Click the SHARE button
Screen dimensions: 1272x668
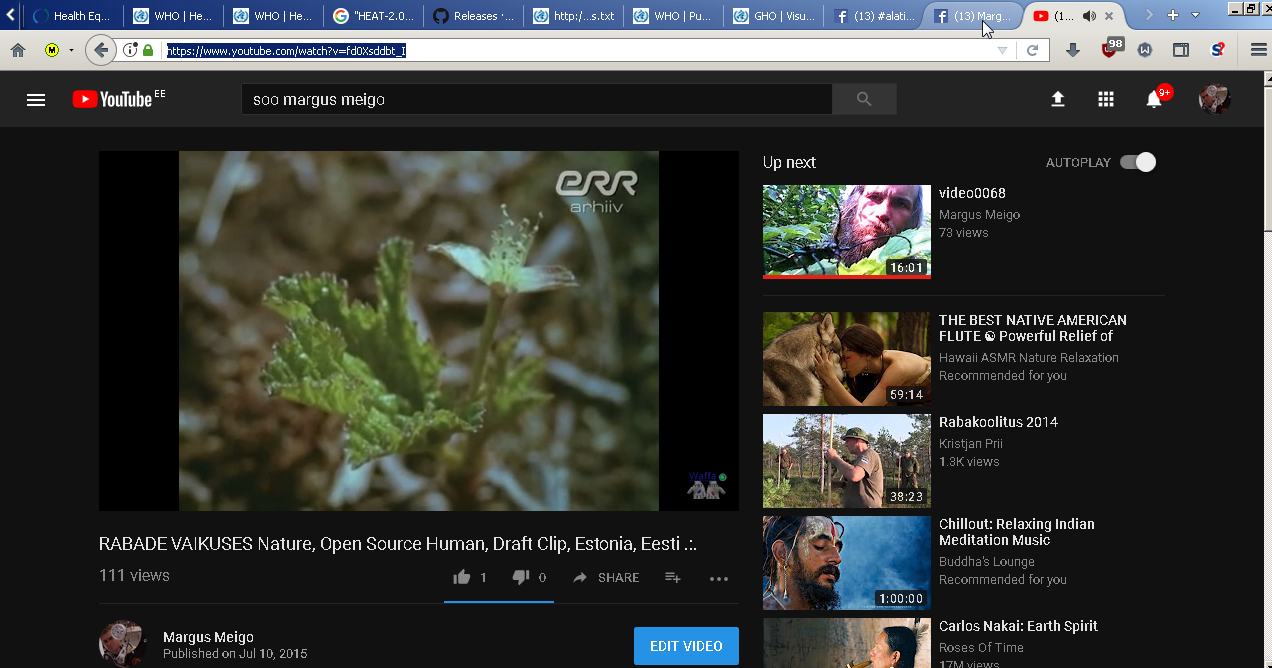[606, 577]
